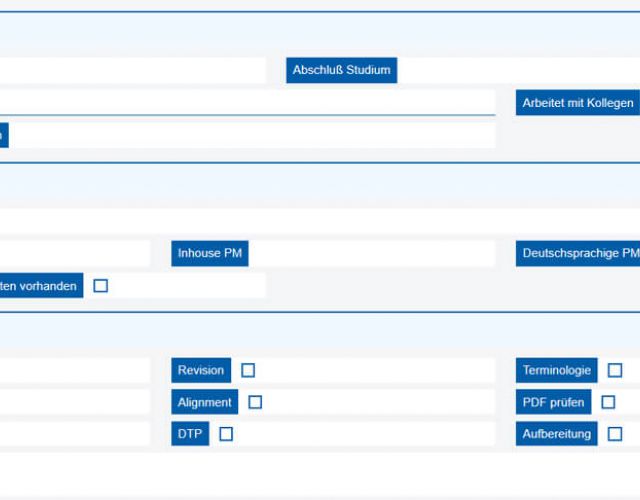Select the Arbeitet mit Kollegen label
This screenshot has width=640, height=500.
click(x=577, y=103)
